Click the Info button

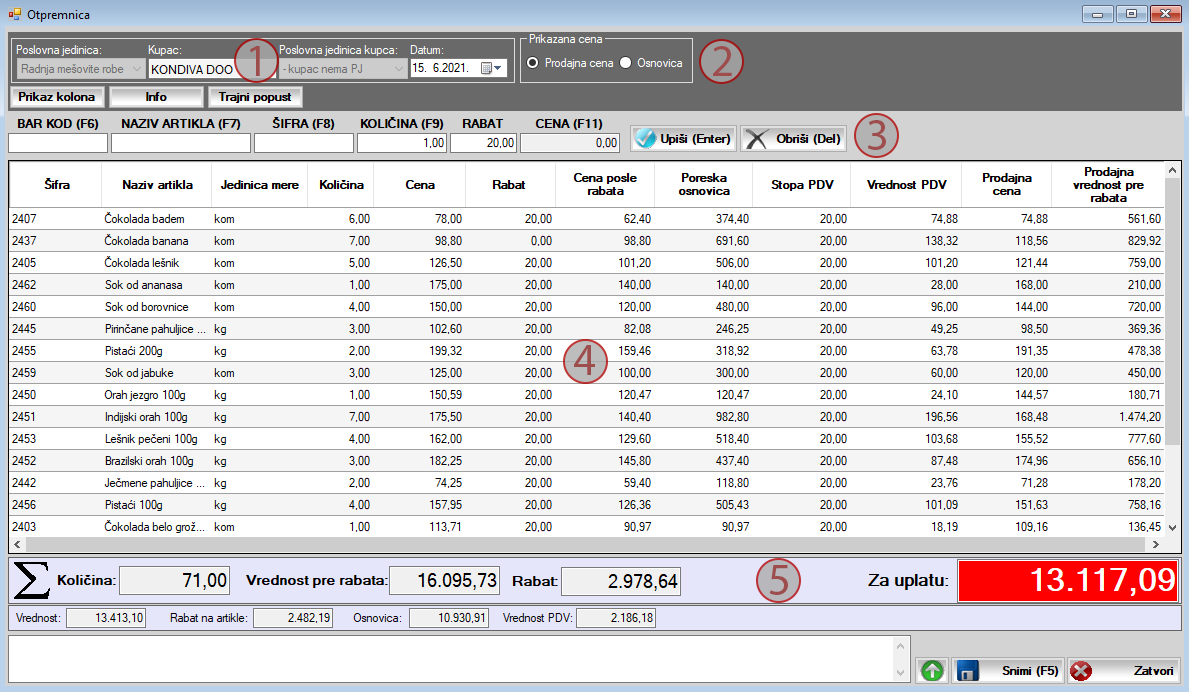click(x=156, y=97)
